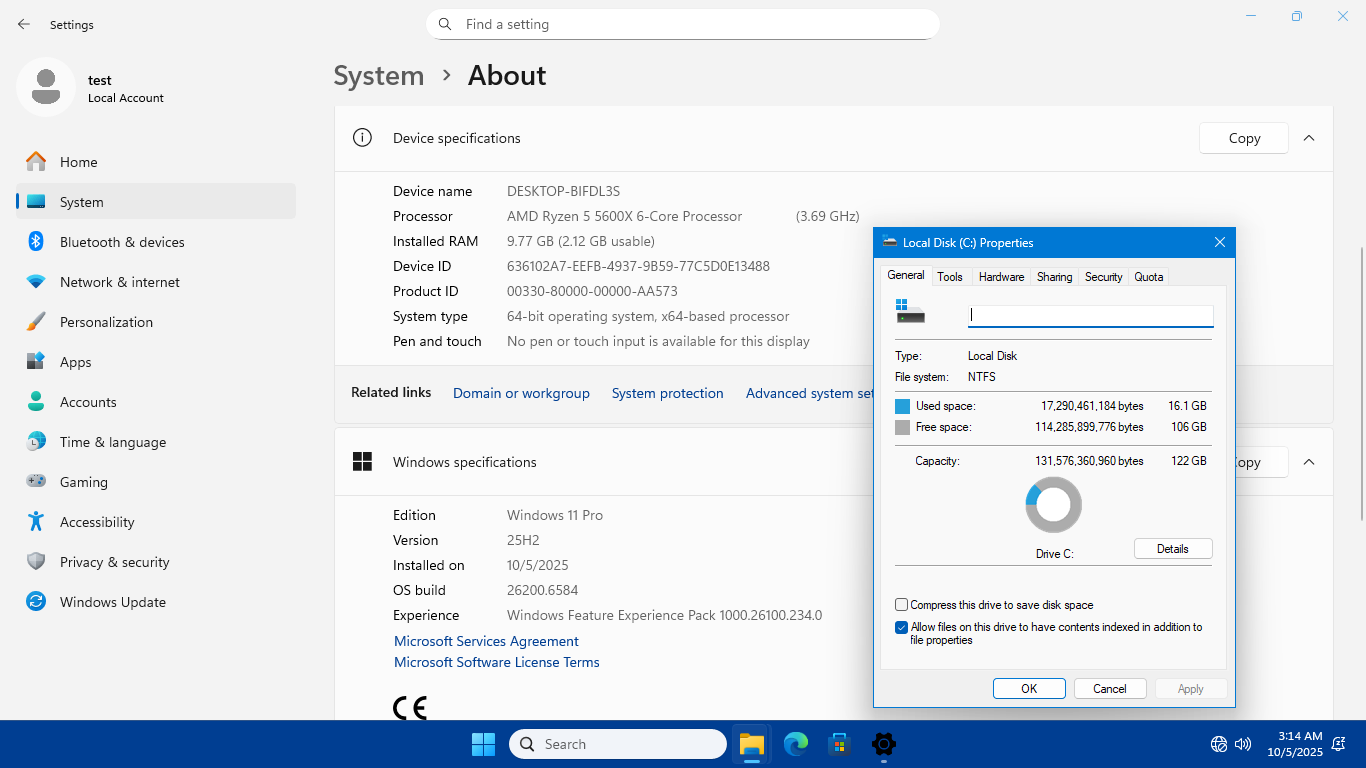
Task: Collapse the Device specifications section
Action: (1309, 138)
